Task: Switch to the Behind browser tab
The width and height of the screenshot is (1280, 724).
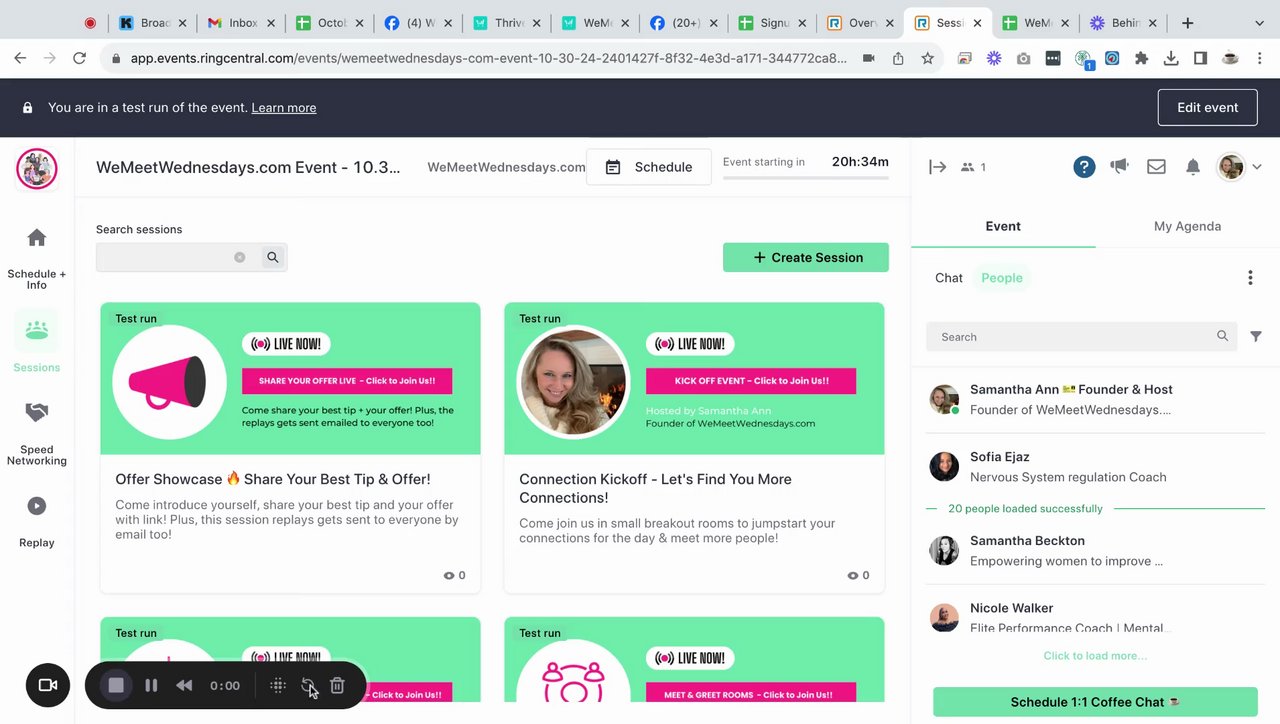Action: [x=1124, y=23]
